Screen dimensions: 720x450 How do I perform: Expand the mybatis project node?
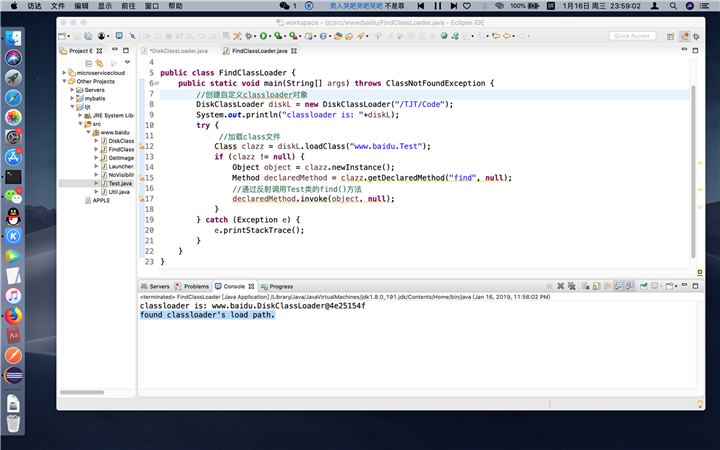pyautogui.click(x=72, y=98)
